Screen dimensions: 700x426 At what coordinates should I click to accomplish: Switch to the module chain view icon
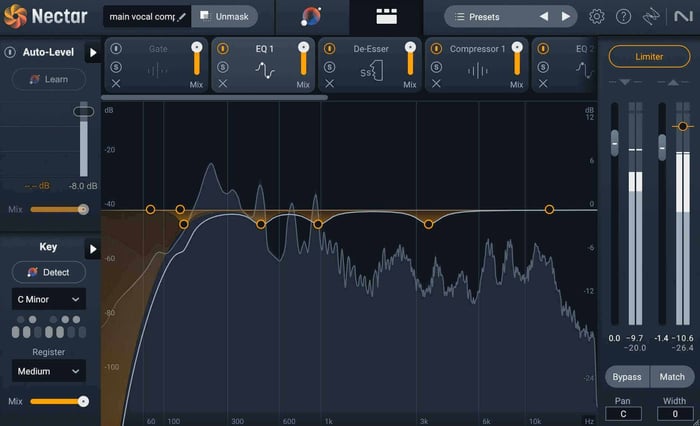pyautogui.click(x=386, y=17)
